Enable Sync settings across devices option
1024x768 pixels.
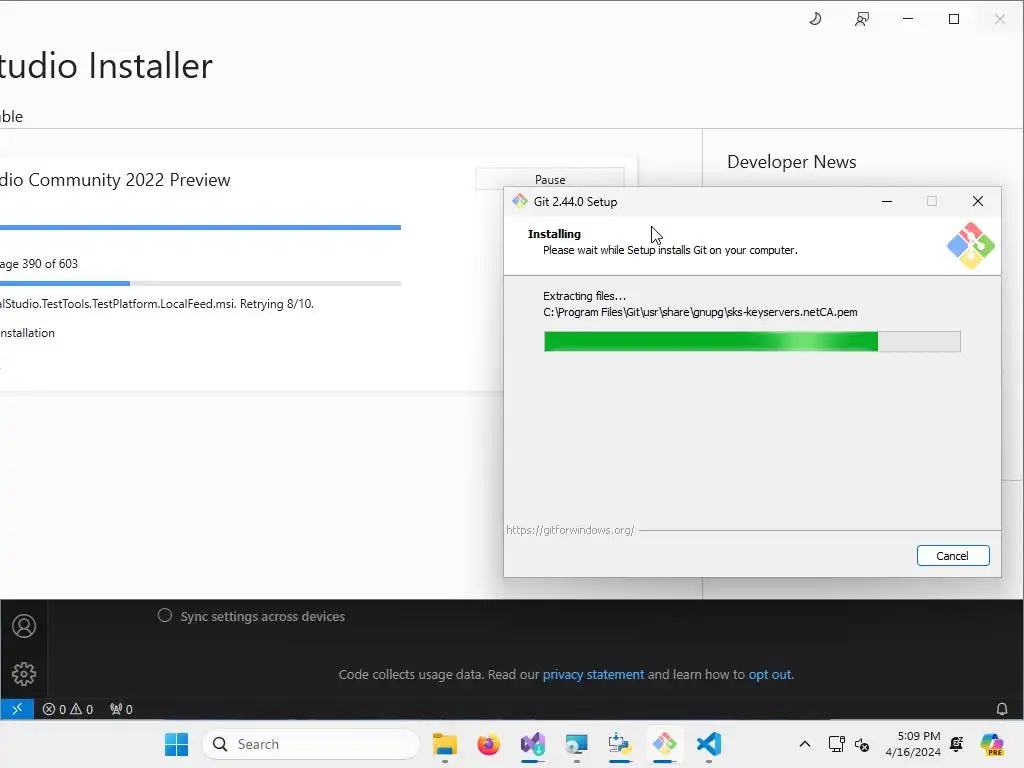165,616
